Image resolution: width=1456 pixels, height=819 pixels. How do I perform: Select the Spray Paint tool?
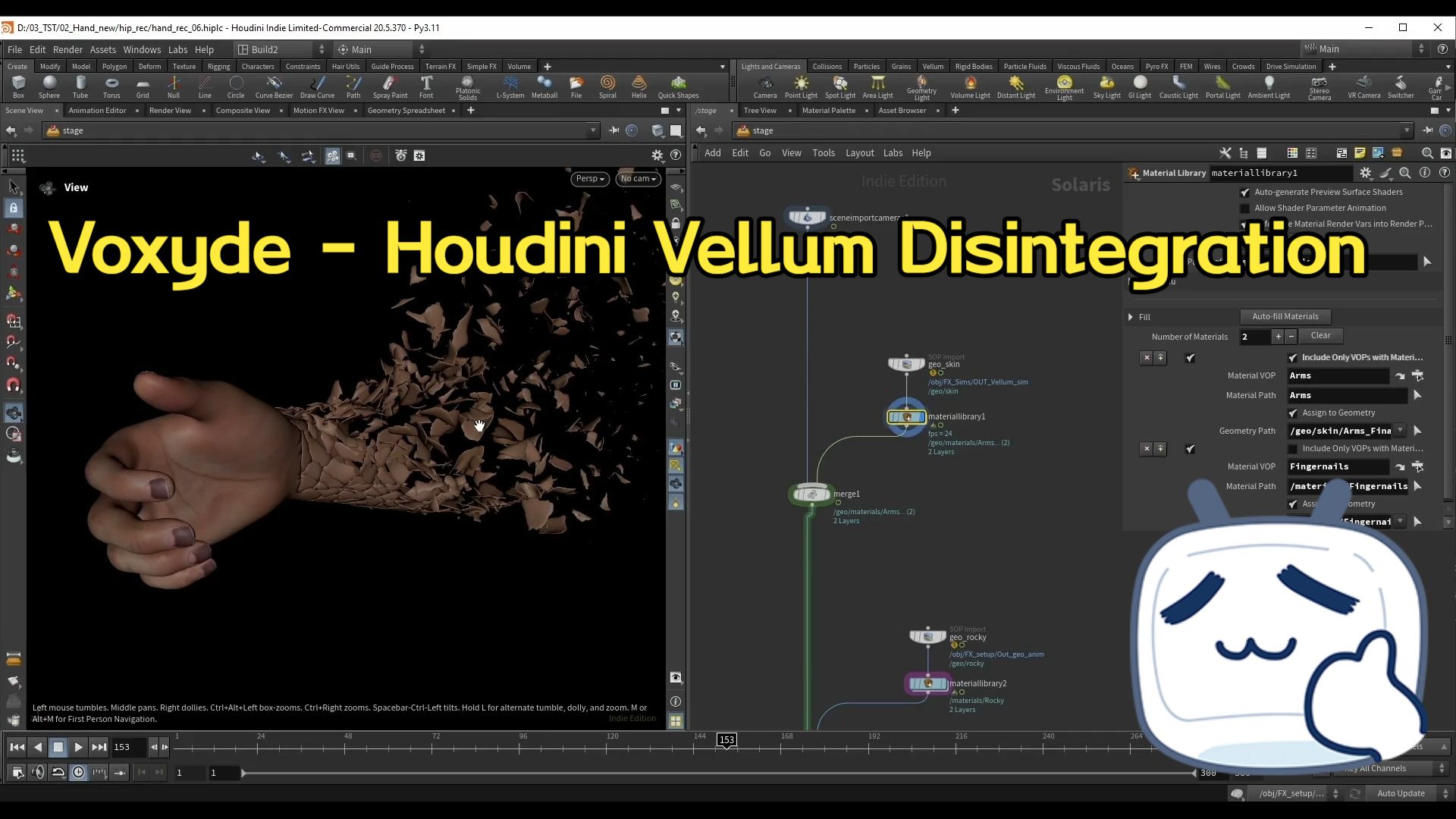pos(390,86)
